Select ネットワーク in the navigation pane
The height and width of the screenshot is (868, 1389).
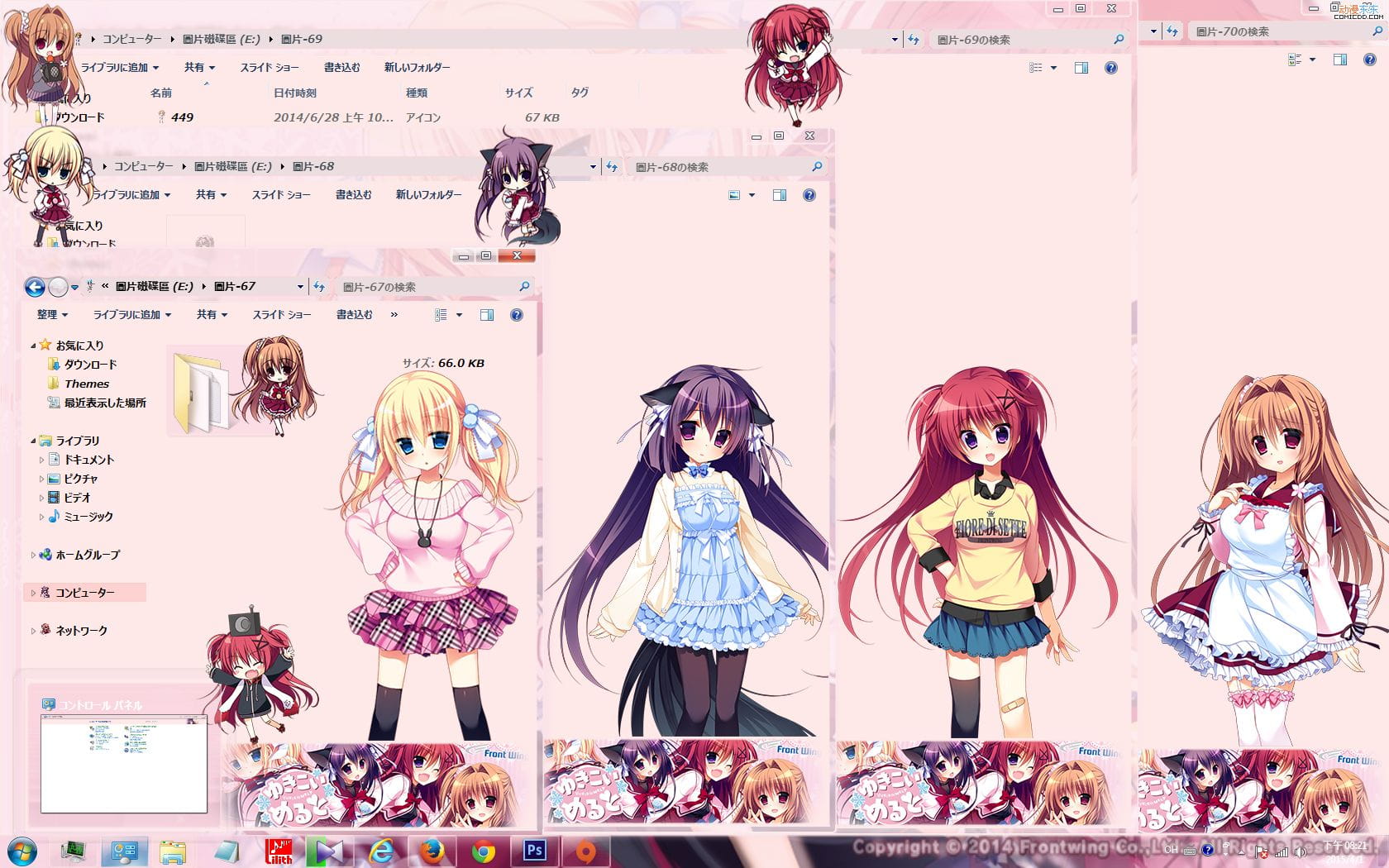coord(73,631)
